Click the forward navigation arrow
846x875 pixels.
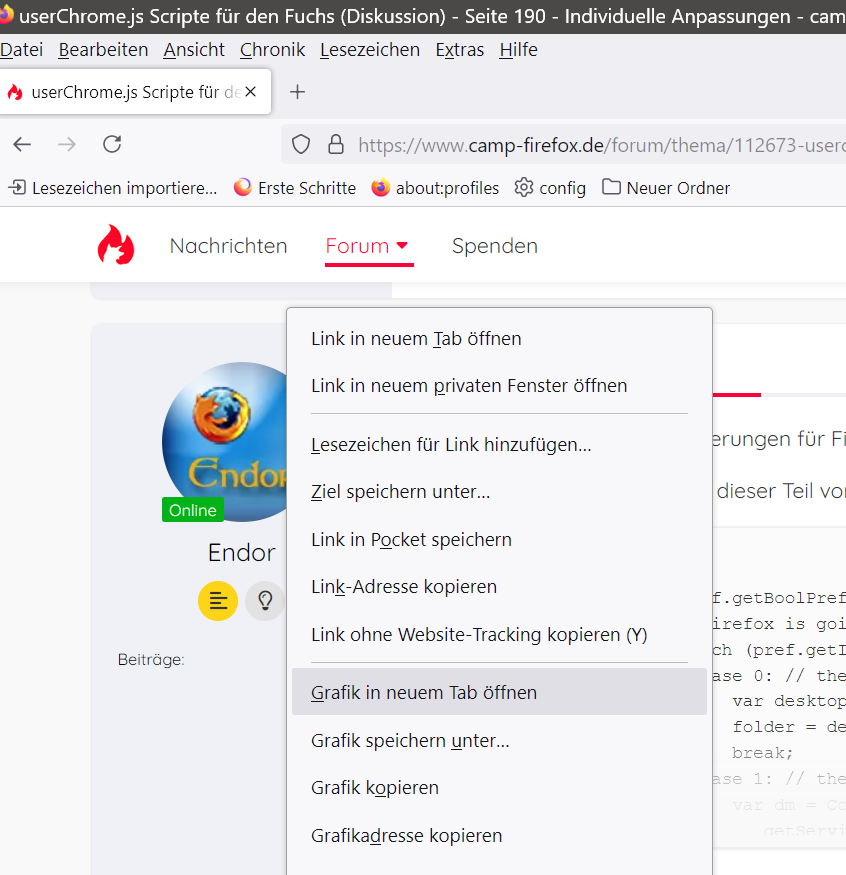67,145
